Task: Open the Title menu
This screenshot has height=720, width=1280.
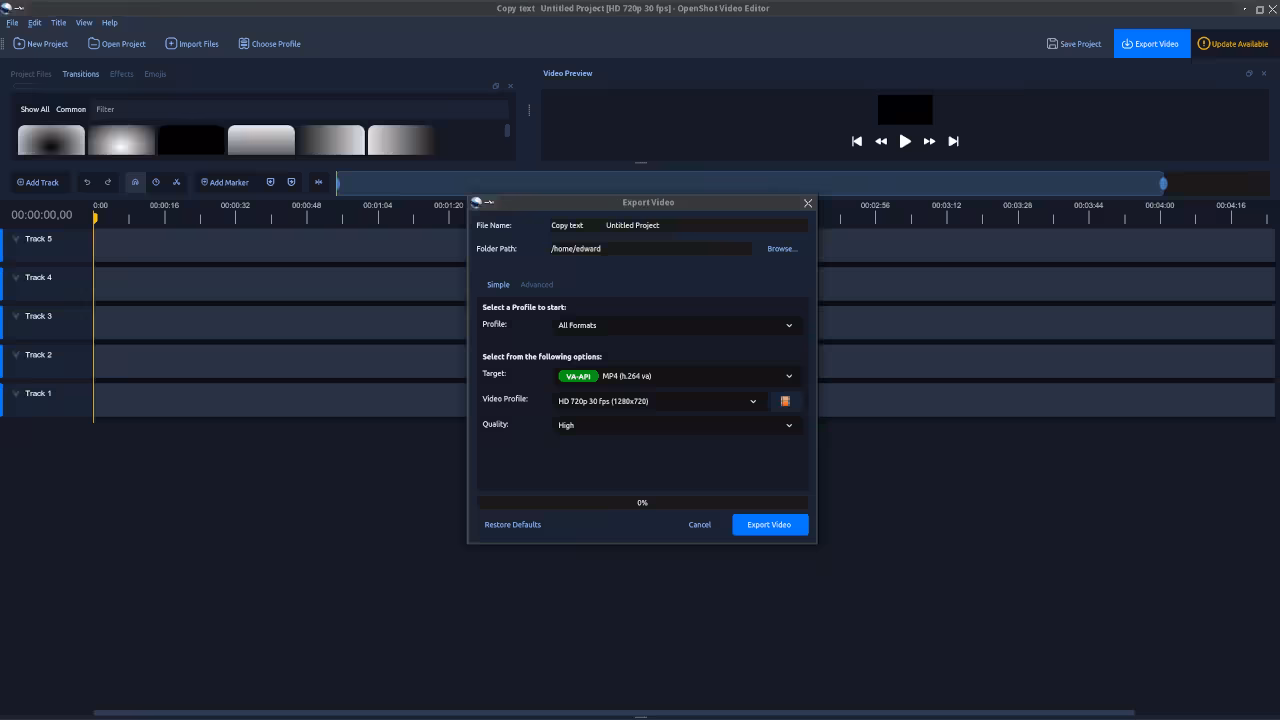Action: (x=59, y=22)
